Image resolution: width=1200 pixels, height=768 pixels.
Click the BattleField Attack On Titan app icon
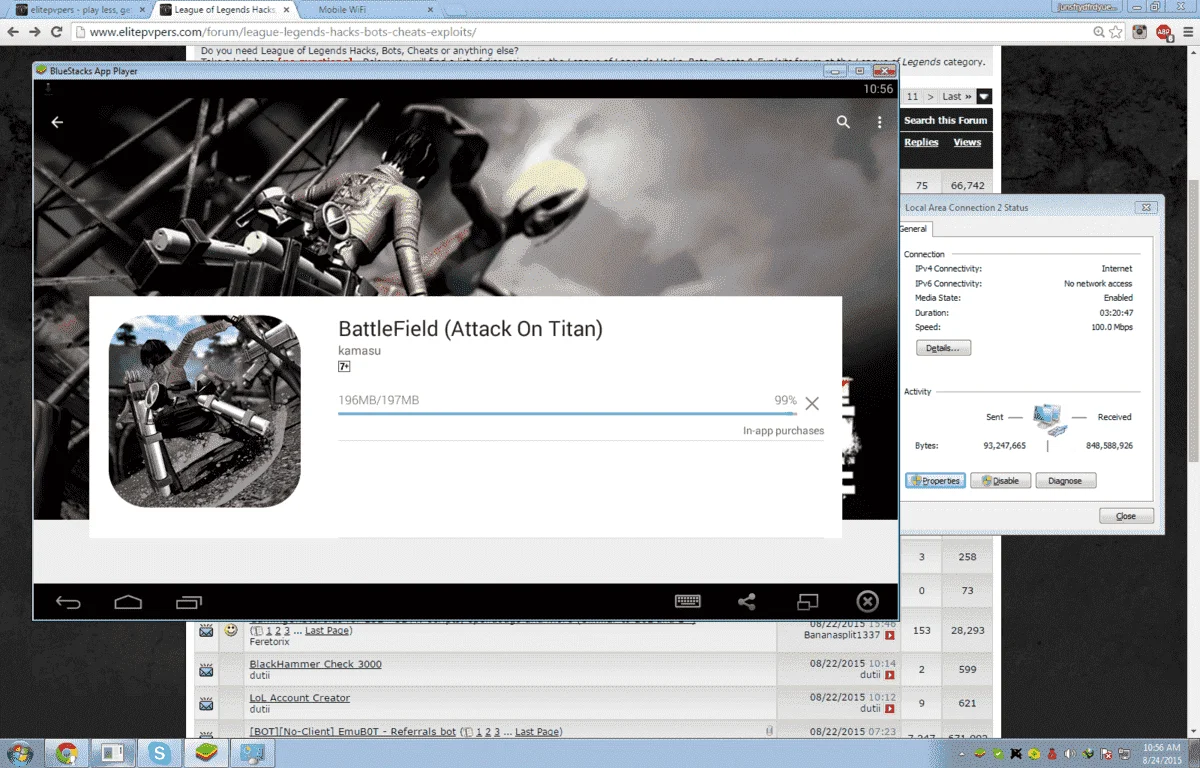coord(204,411)
